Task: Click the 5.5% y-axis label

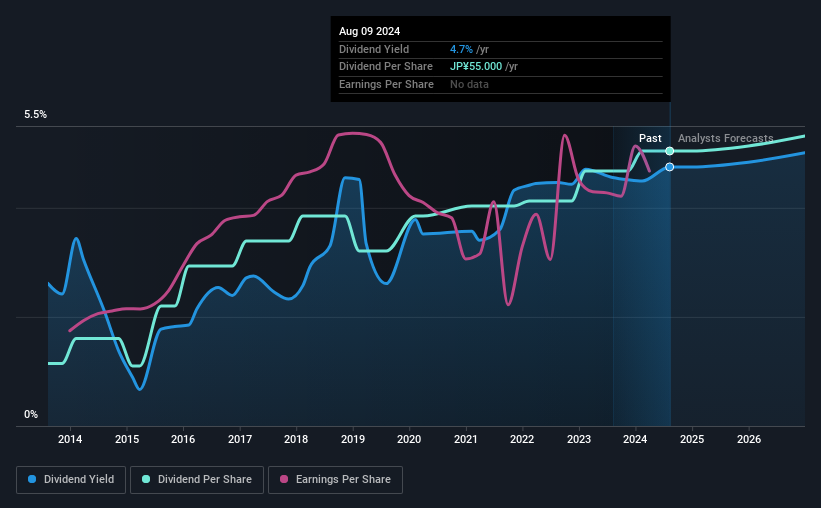Action: 35,114
